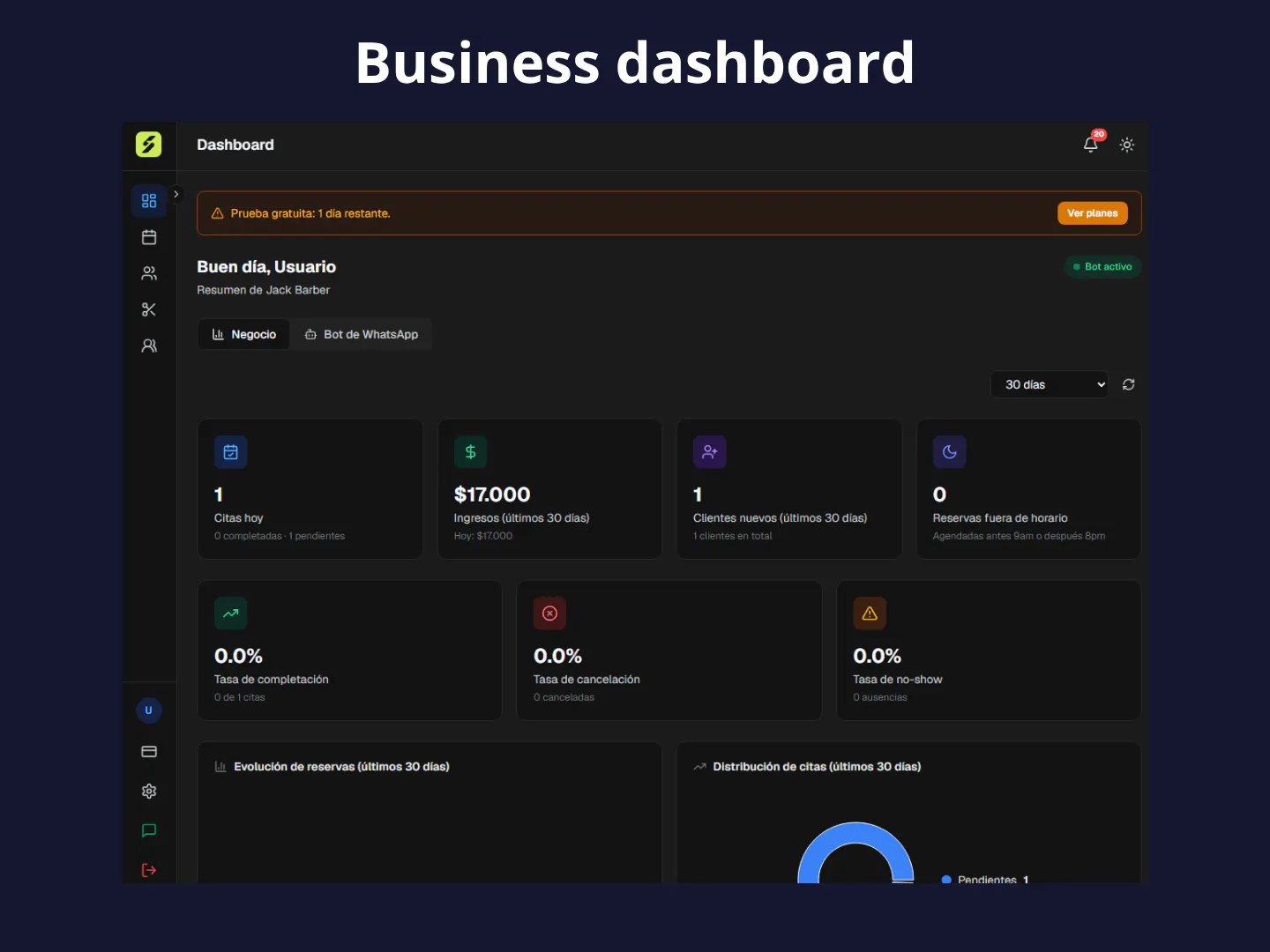This screenshot has width=1270, height=952.
Task: Click 'Tasa de cancelación' label
Action: (586, 680)
